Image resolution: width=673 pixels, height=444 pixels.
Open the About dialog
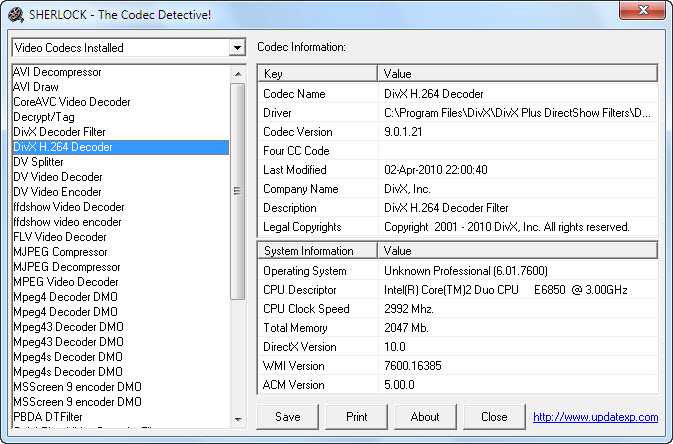tap(425, 417)
